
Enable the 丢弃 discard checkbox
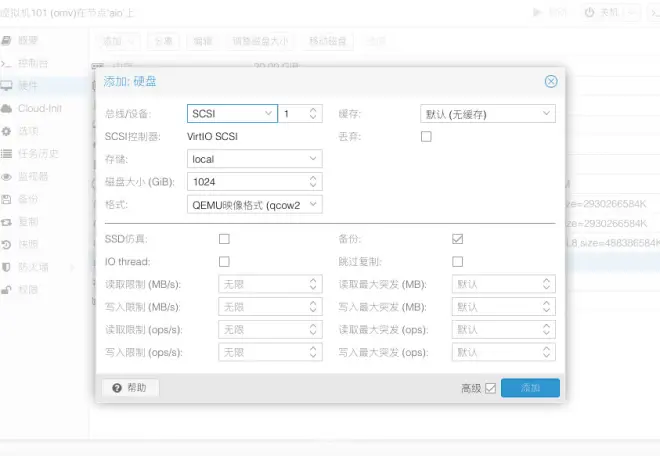(426, 136)
